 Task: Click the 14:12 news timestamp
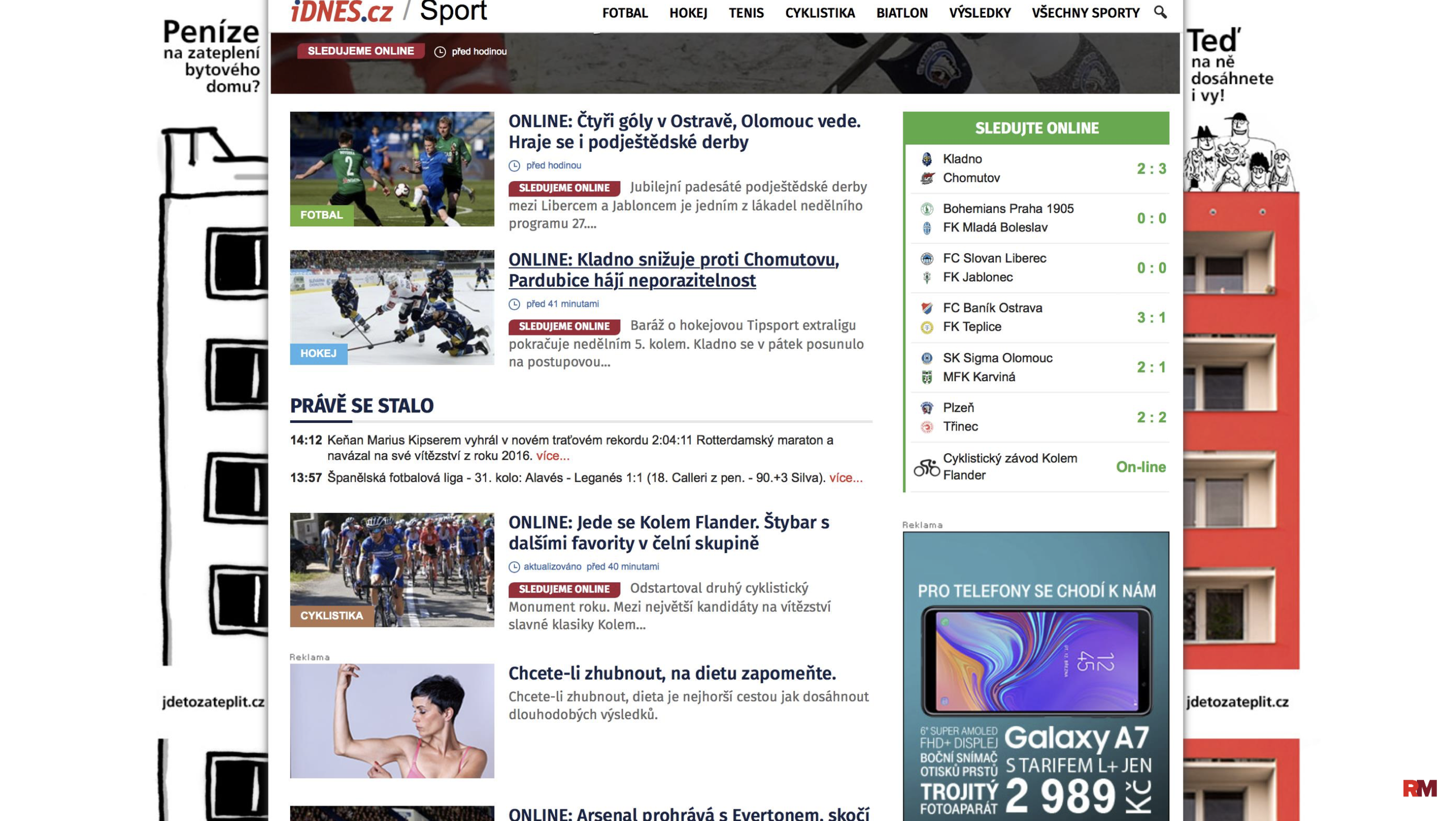(306, 440)
